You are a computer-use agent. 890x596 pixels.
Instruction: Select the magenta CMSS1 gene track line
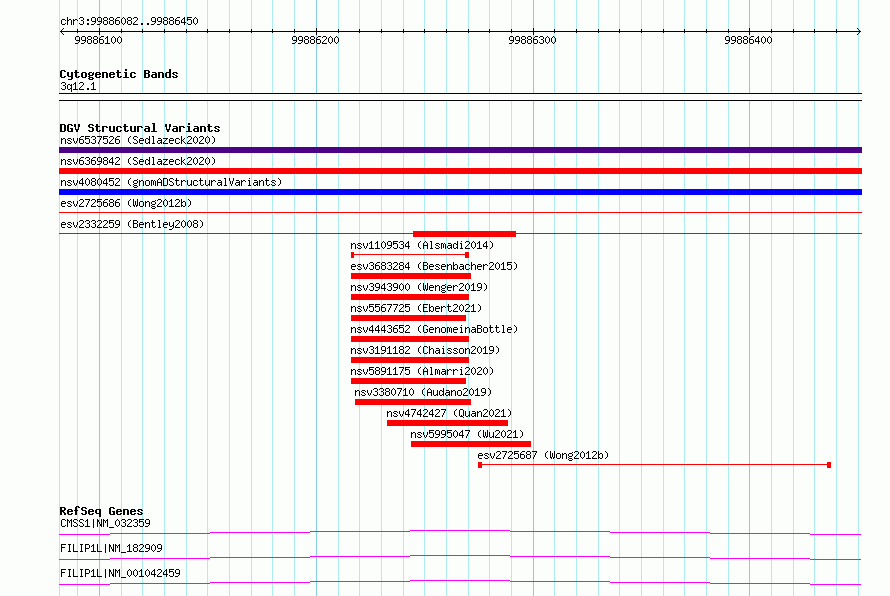pyautogui.click(x=460, y=532)
